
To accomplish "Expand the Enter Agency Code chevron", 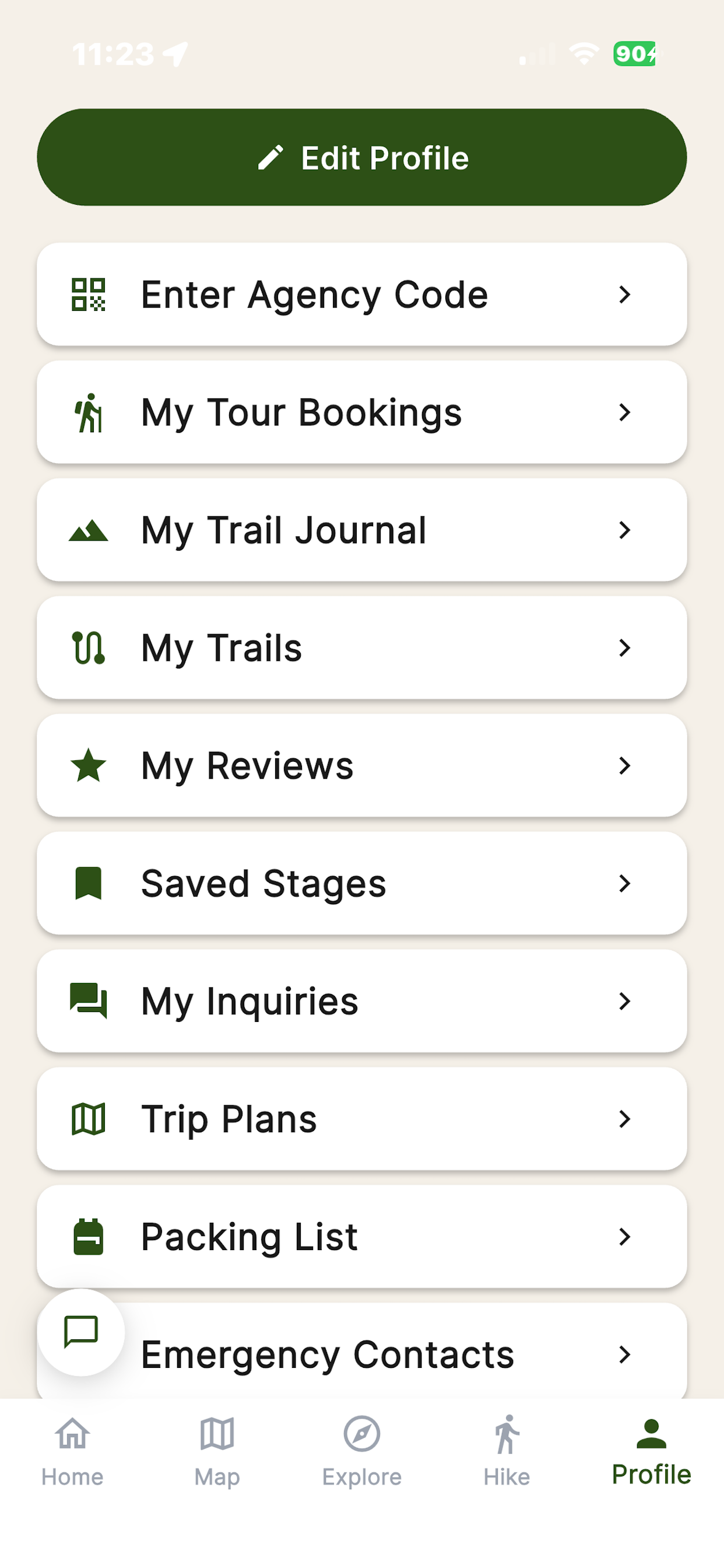I will (624, 295).
